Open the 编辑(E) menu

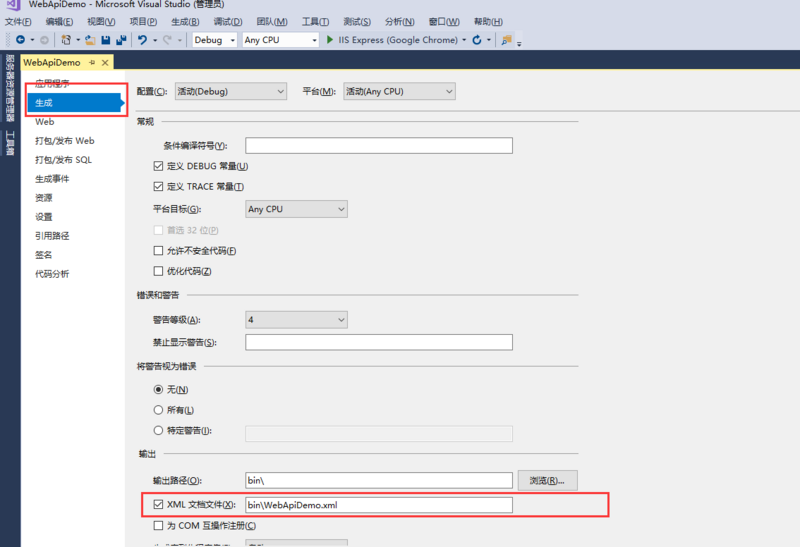(59, 21)
